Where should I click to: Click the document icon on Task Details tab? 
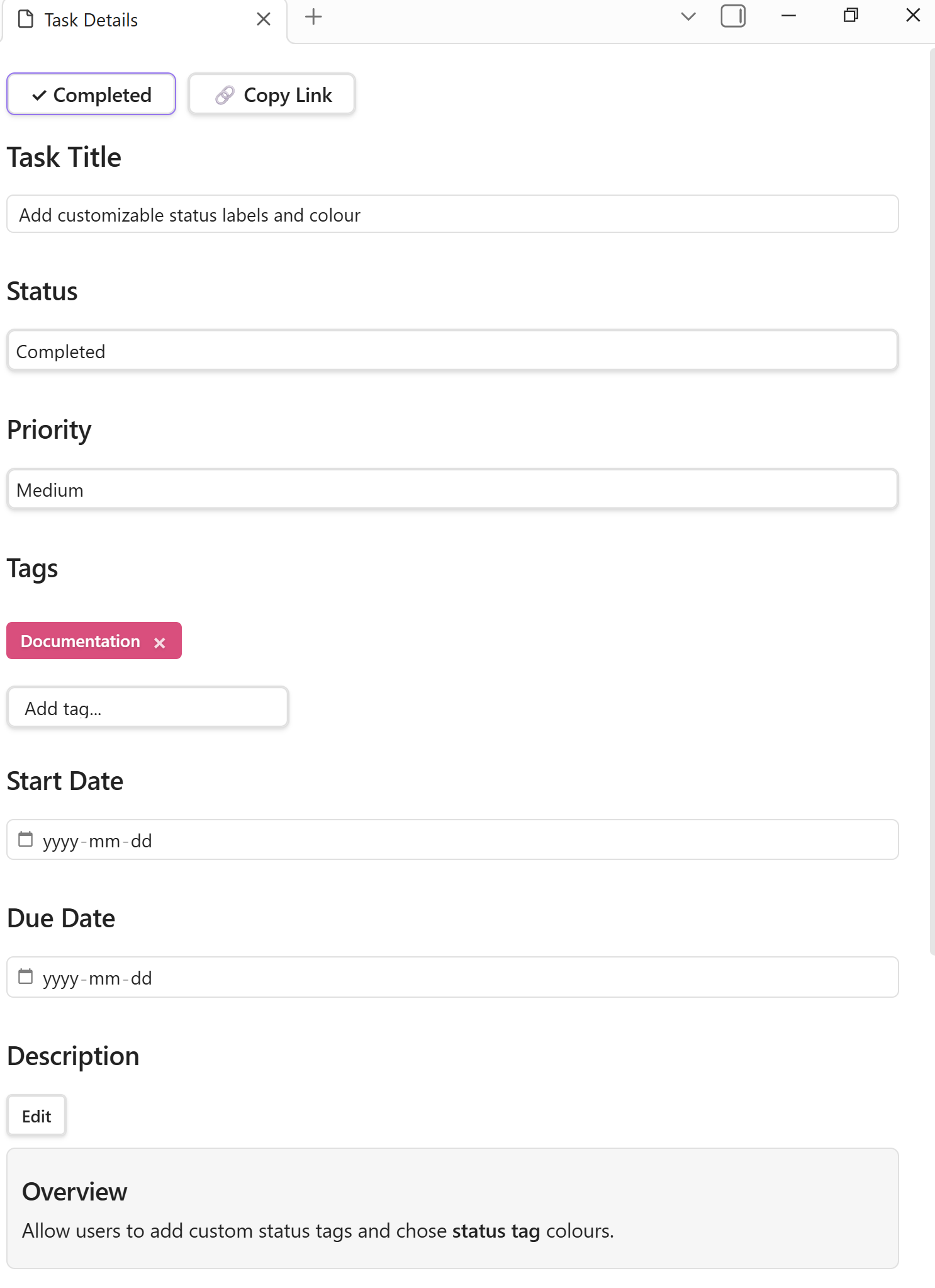[26, 20]
